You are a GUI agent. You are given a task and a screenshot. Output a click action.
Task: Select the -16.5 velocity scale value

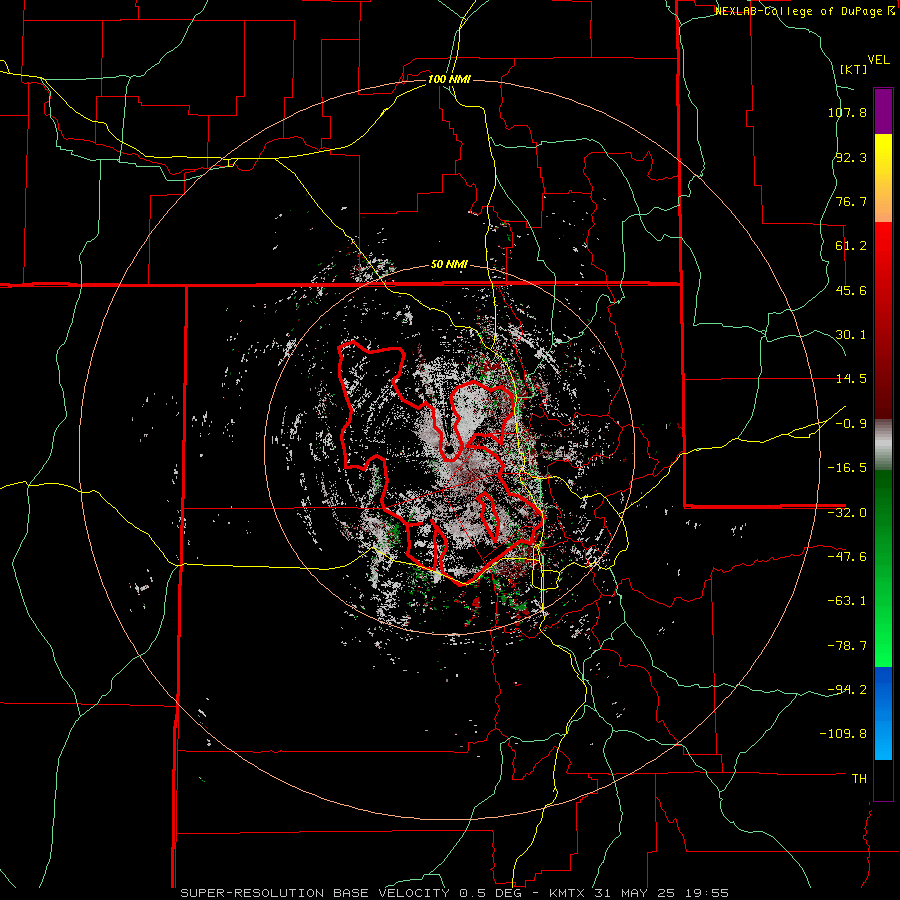pyautogui.click(x=847, y=468)
